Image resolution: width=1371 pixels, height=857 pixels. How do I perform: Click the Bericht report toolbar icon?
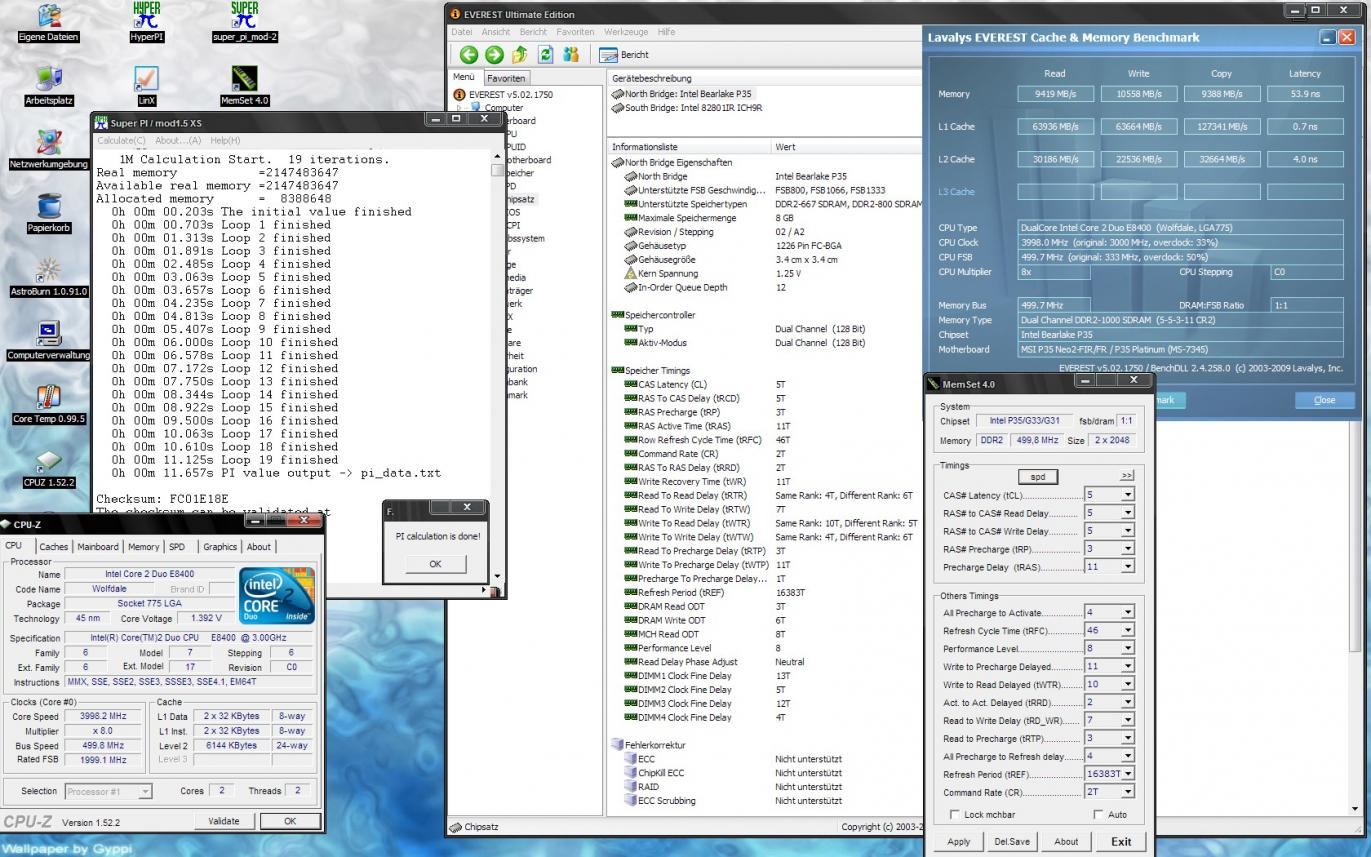[x=624, y=55]
